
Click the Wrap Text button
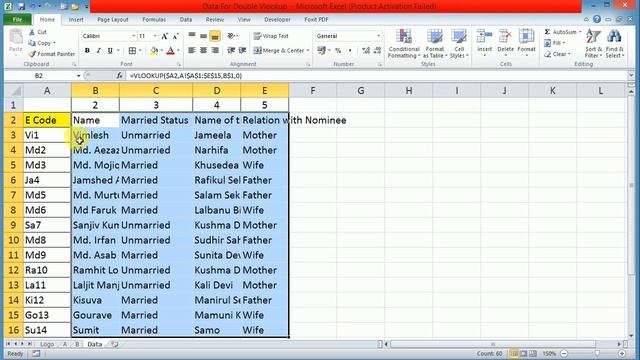271,36
